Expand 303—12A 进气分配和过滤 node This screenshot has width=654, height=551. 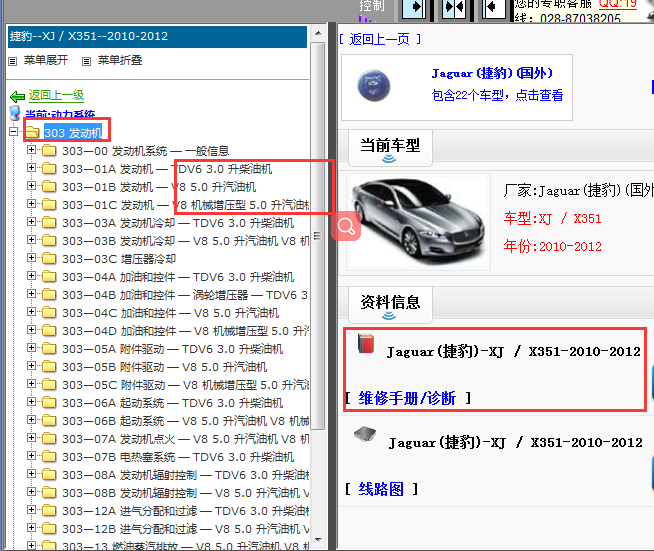(x=31, y=510)
